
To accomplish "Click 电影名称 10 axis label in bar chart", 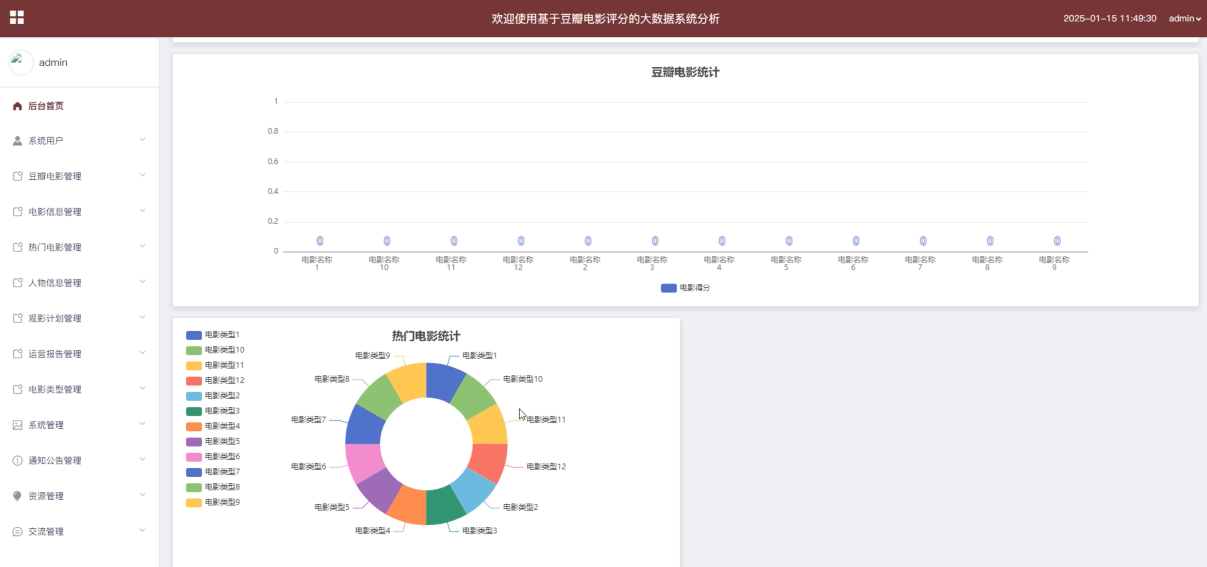I will tap(384, 263).
